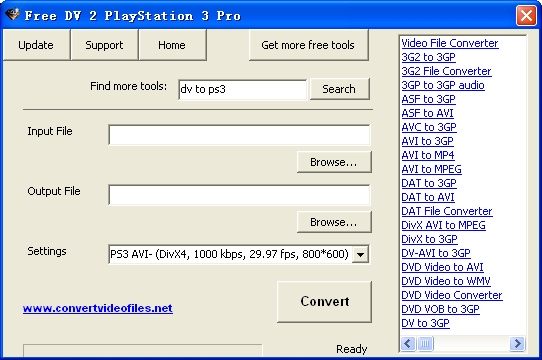Viewport: 542px width, 360px height.
Task: Open 3GP to 3GP audio link
Action: coord(443,85)
